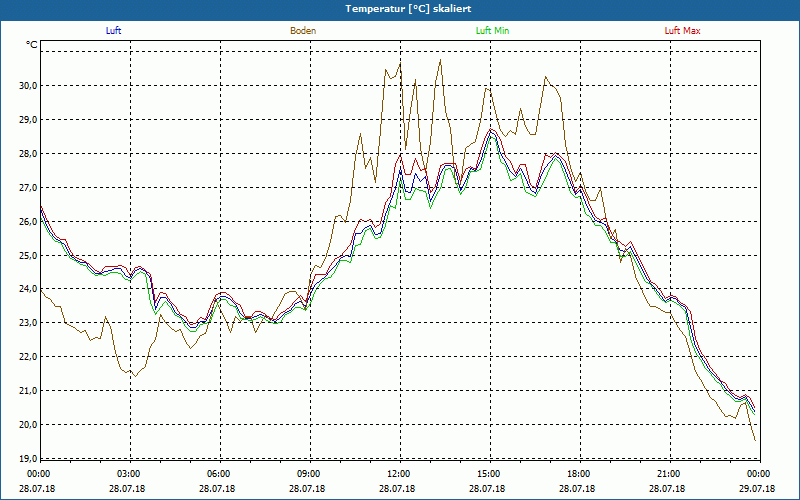Click the '25,0' y-axis value
Screen dimensions: 800x500
[x=29, y=255]
